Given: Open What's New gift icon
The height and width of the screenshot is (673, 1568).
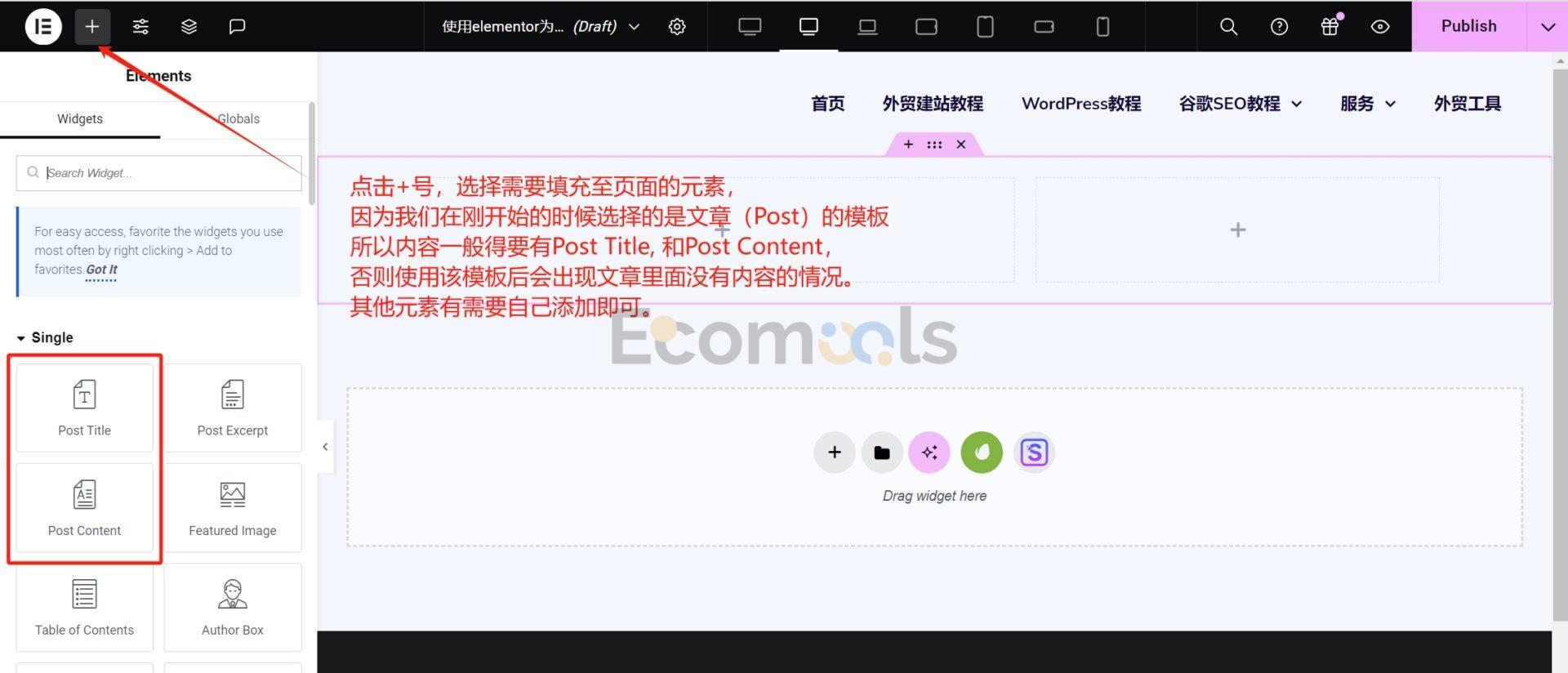Looking at the screenshot, I should (1330, 26).
